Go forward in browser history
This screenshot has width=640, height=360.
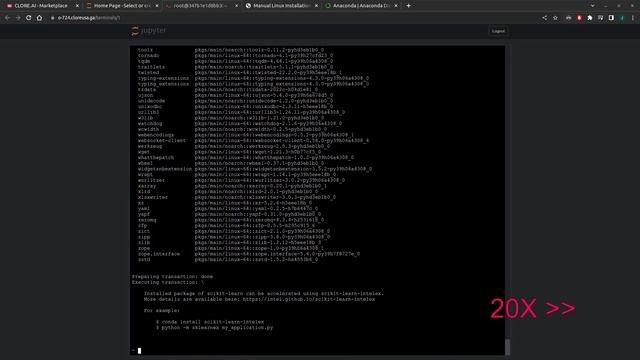coord(18,18)
